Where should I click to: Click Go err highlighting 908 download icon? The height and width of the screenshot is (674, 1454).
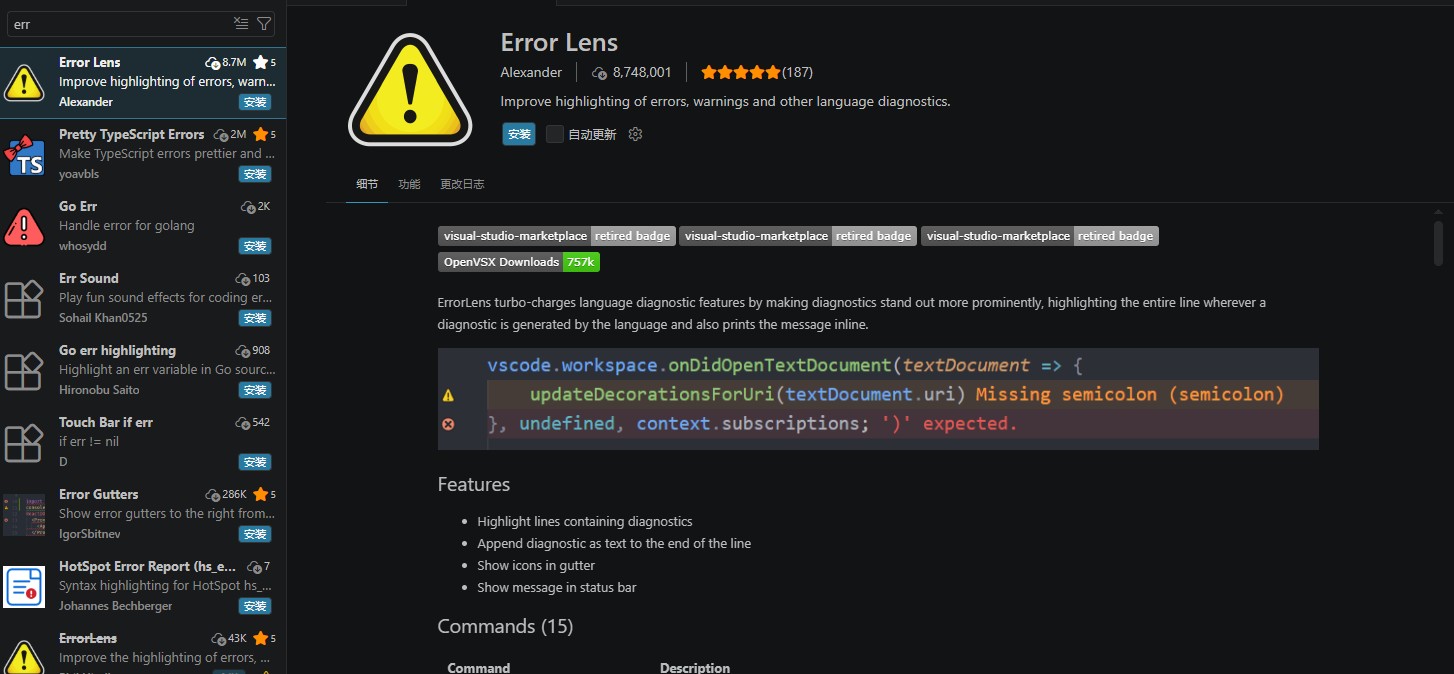click(242, 351)
